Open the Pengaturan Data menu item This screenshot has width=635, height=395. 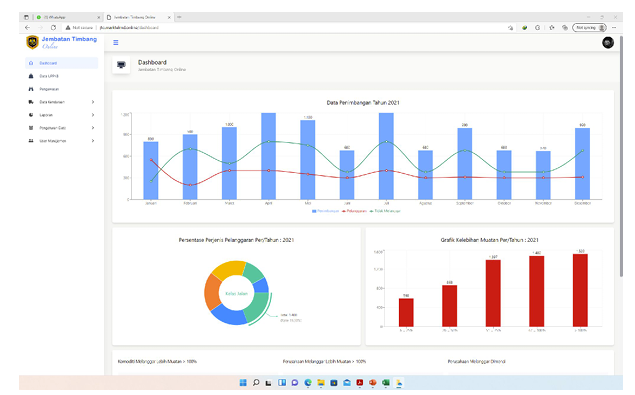click(62, 128)
